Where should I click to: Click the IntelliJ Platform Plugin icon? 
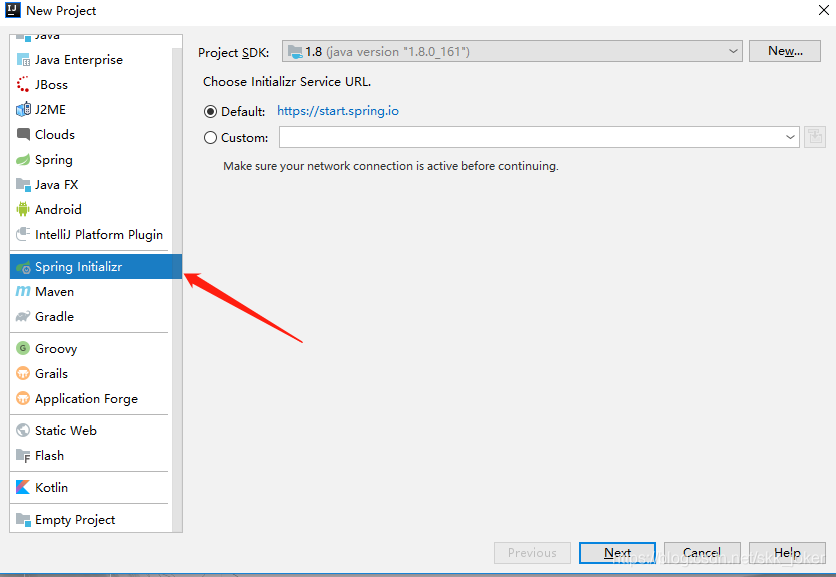click(x=23, y=234)
